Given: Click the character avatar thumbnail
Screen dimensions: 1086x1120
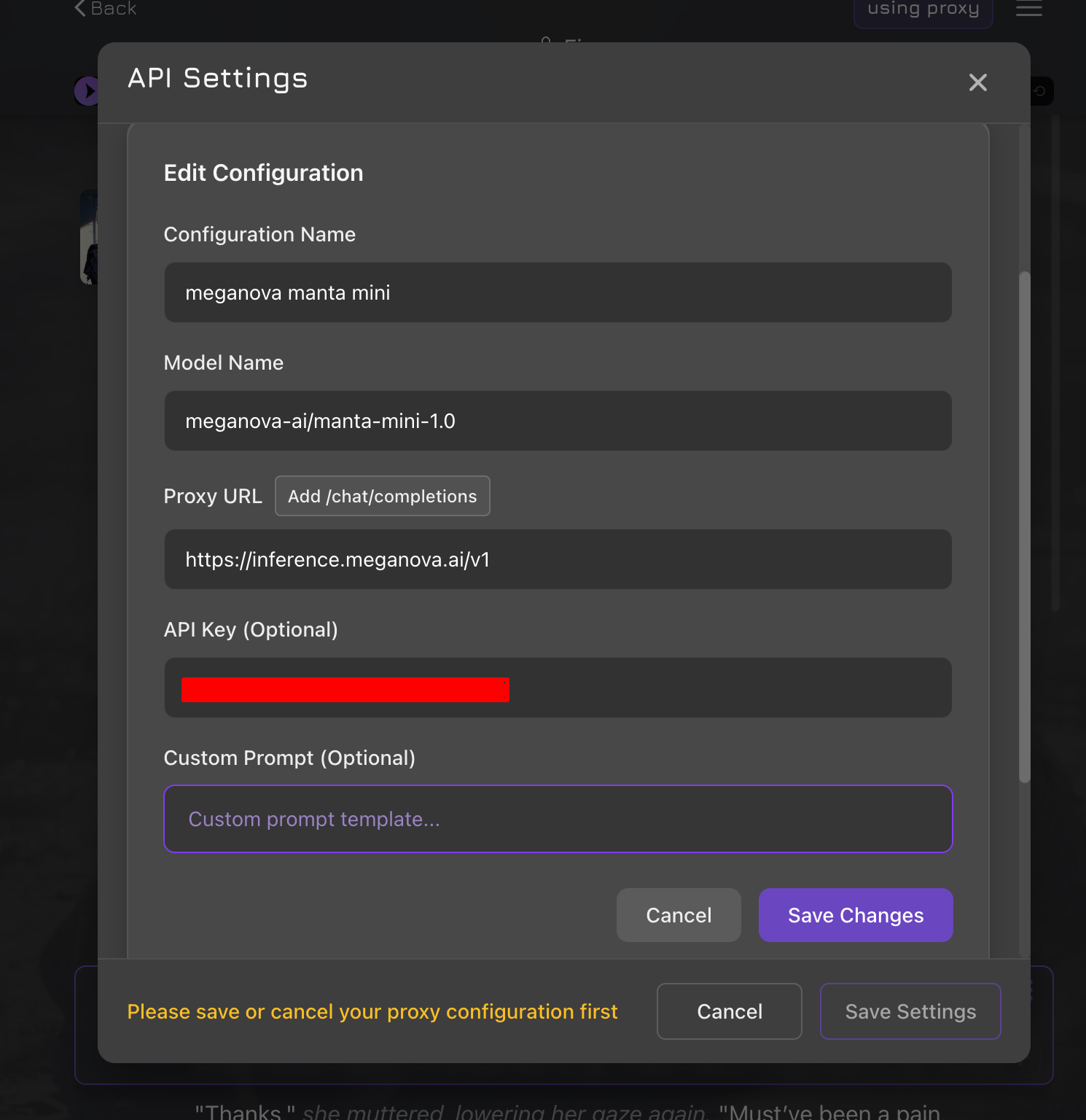Looking at the screenshot, I should coord(89,237).
